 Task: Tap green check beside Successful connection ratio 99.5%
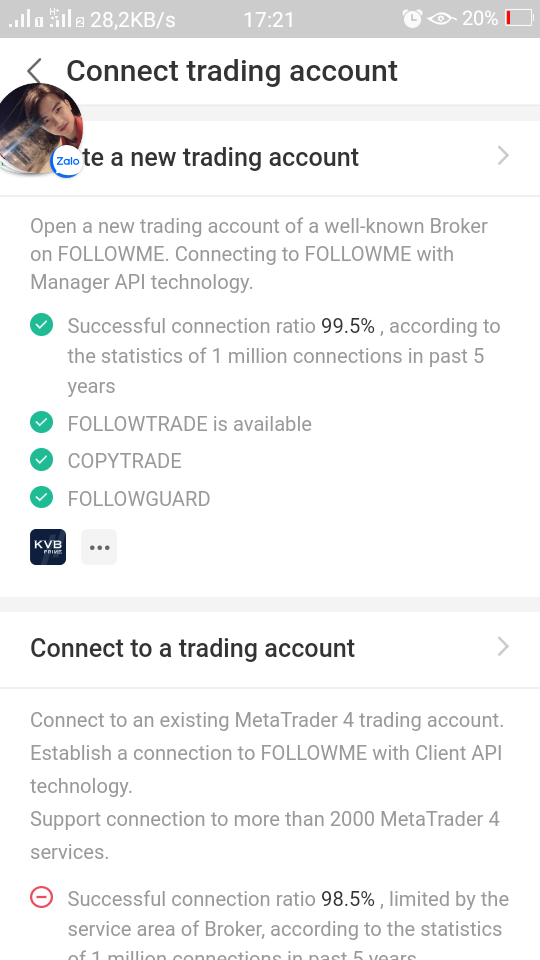click(42, 324)
